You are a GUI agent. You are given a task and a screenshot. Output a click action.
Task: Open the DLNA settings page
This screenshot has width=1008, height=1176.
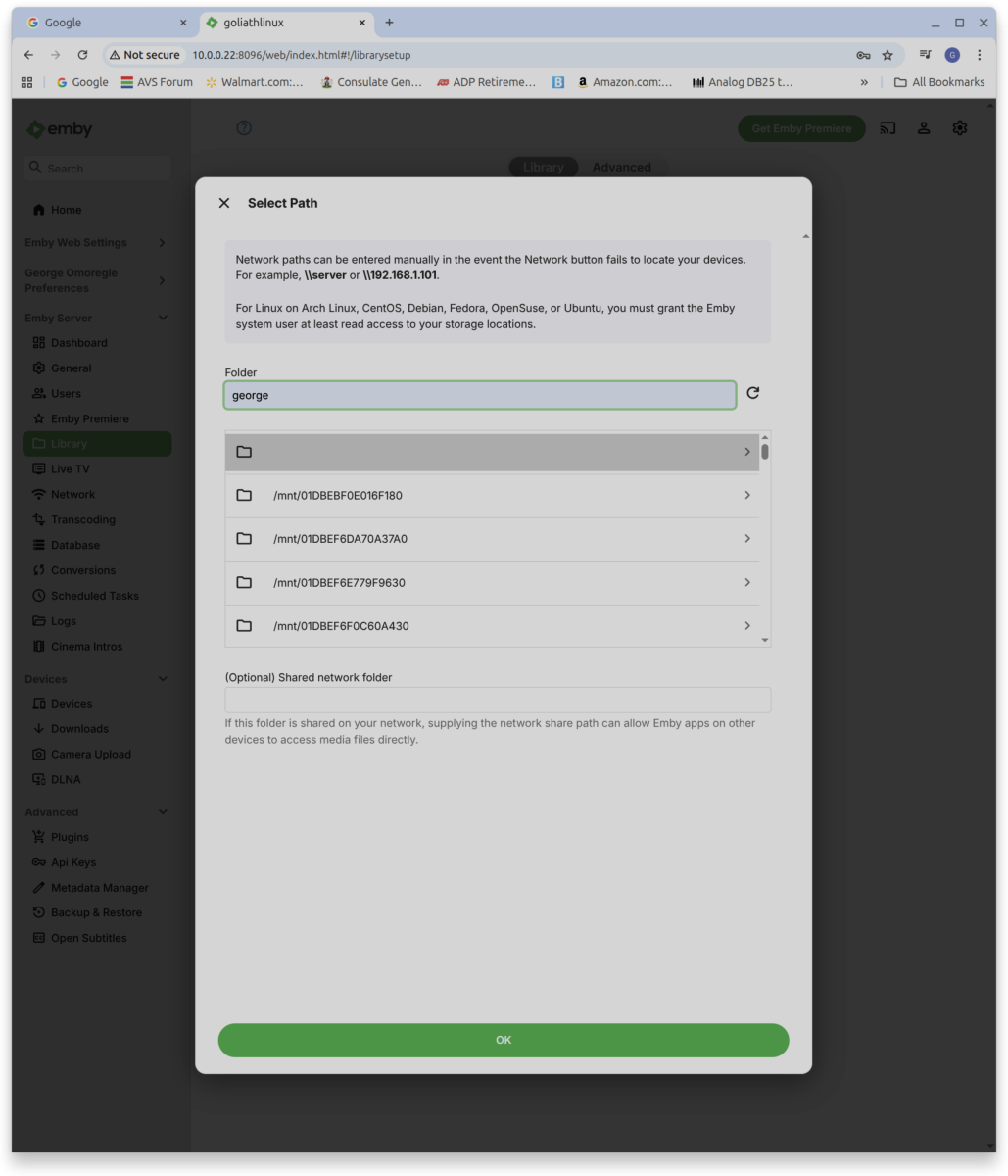tap(66, 779)
